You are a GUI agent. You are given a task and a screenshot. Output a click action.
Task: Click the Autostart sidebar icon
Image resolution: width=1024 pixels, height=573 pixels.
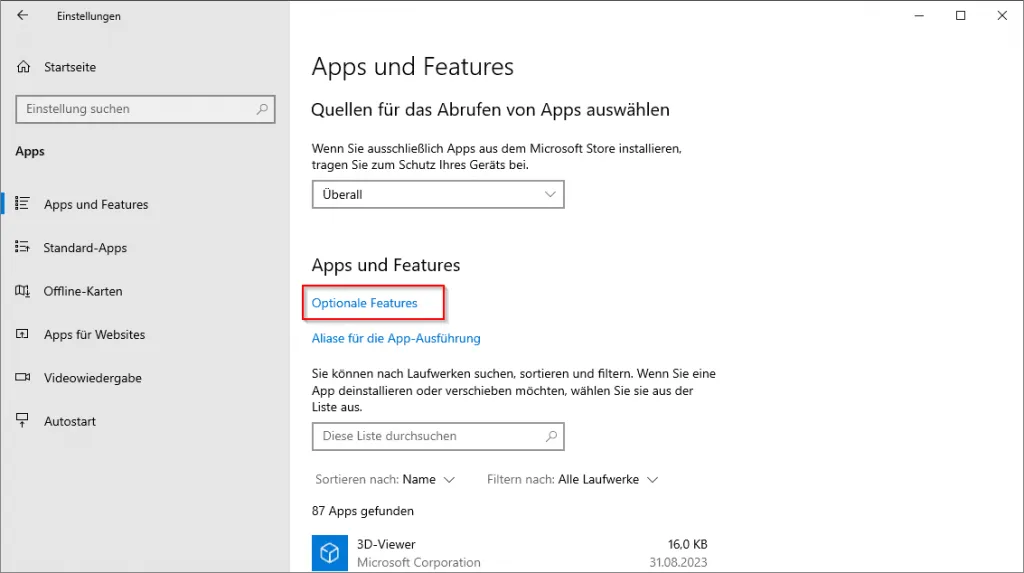(x=23, y=422)
